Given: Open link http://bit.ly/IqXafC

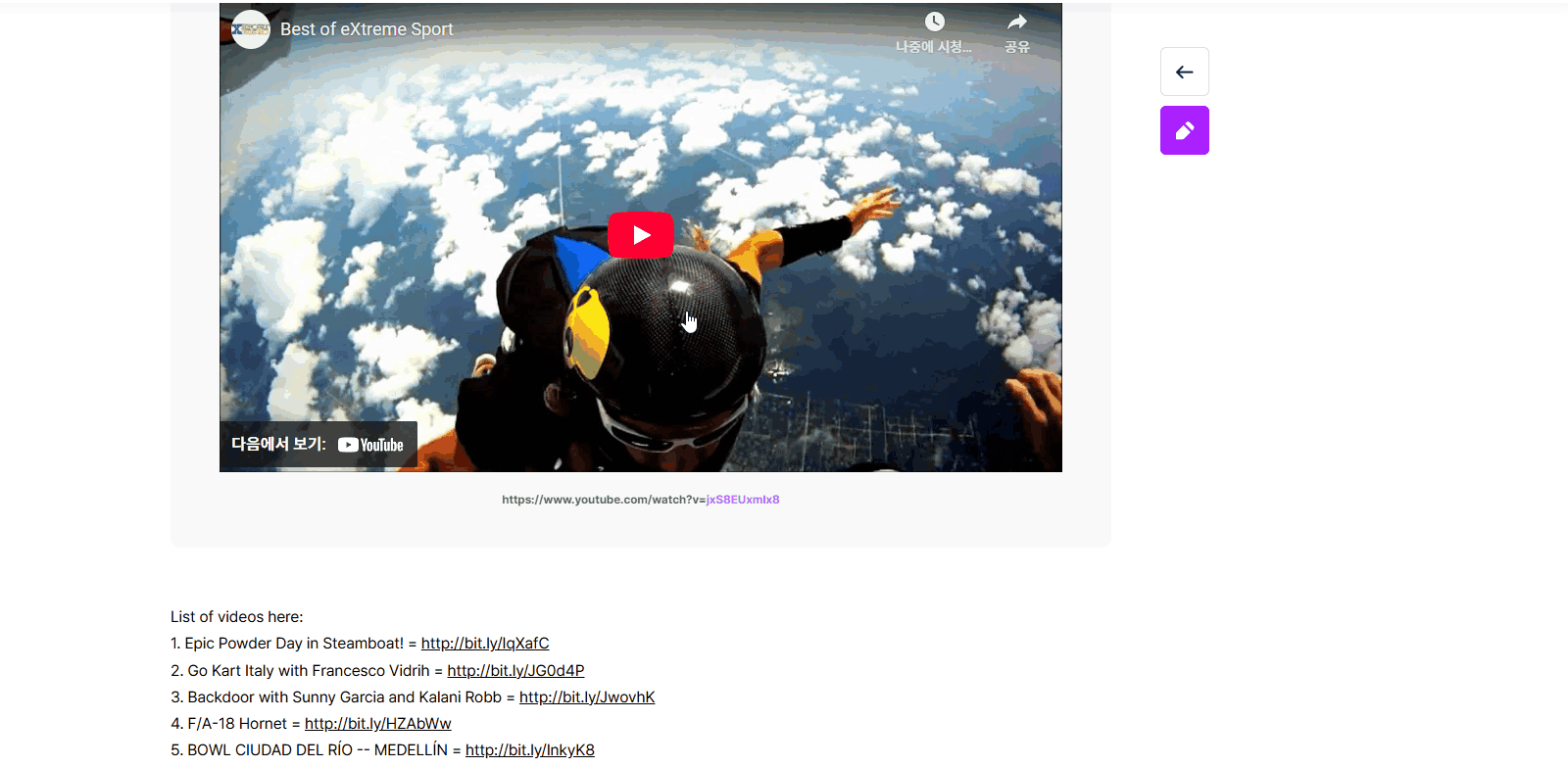Looking at the screenshot, I should (x=485, y=644).
